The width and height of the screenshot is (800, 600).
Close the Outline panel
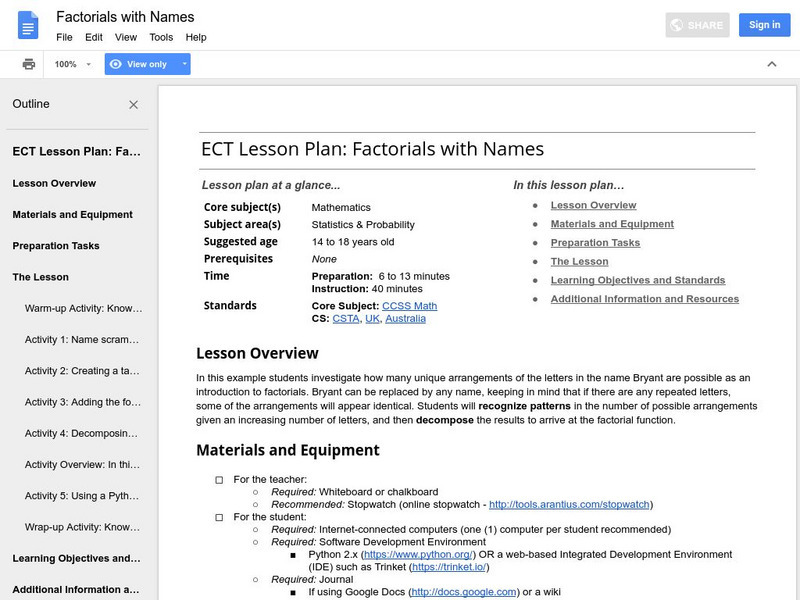click(x=134, y=104)
